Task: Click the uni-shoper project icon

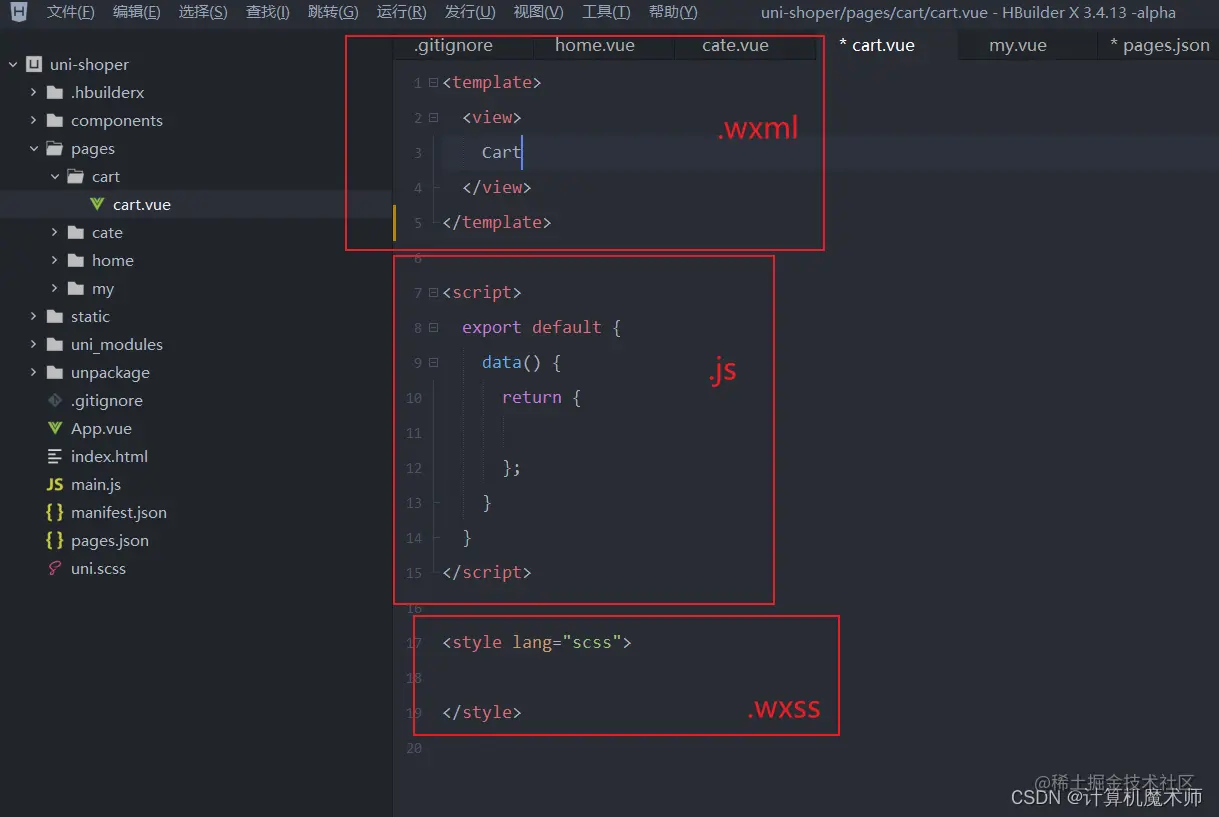Action: click(34, 65)
